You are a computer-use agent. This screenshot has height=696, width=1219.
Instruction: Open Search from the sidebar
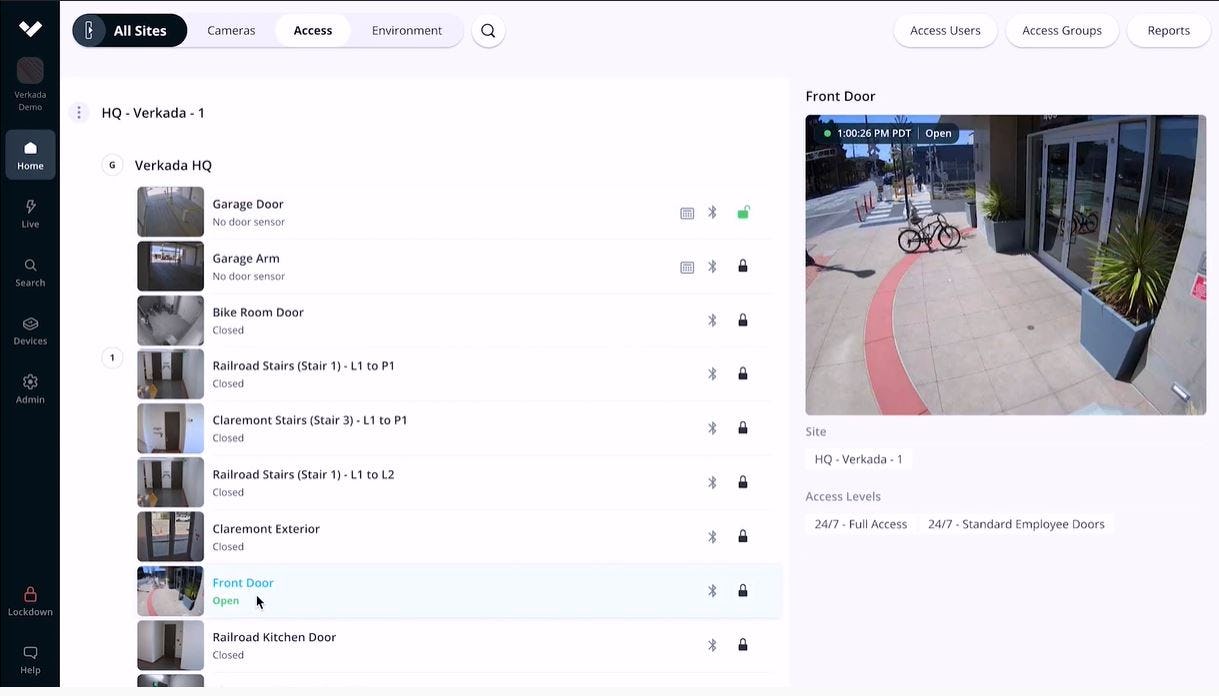pos(30,271)
